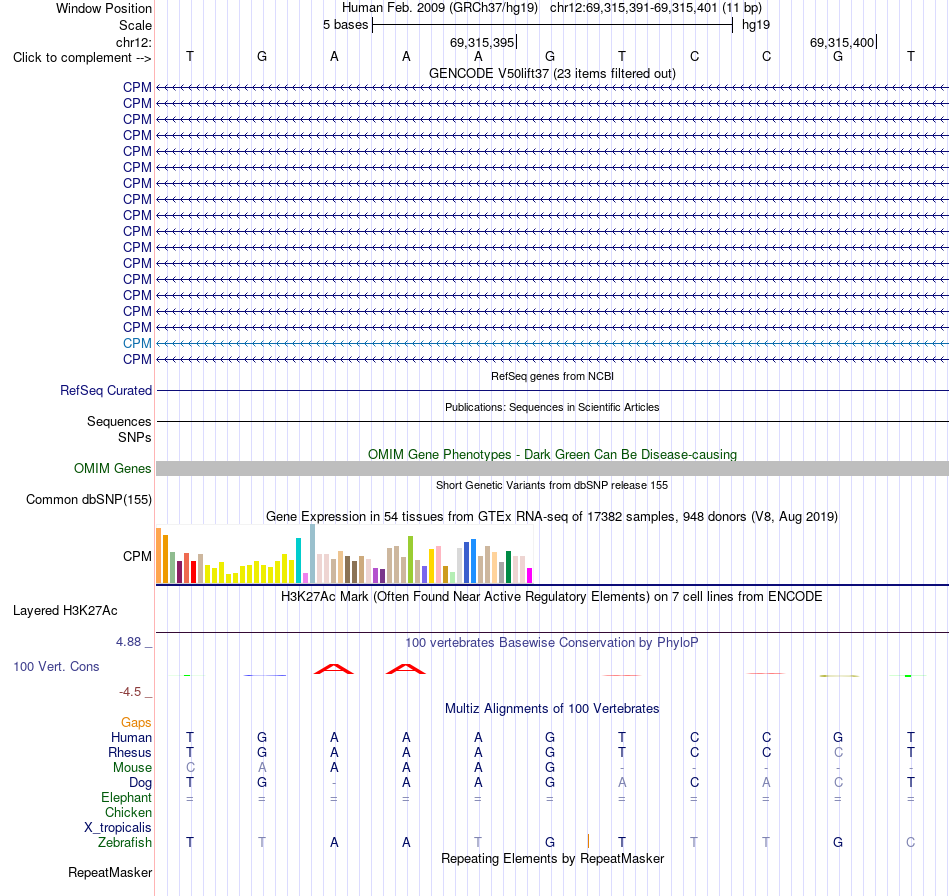Click the 'SNPs' track label
950x896 pixels.
click(x=135, y=437)
